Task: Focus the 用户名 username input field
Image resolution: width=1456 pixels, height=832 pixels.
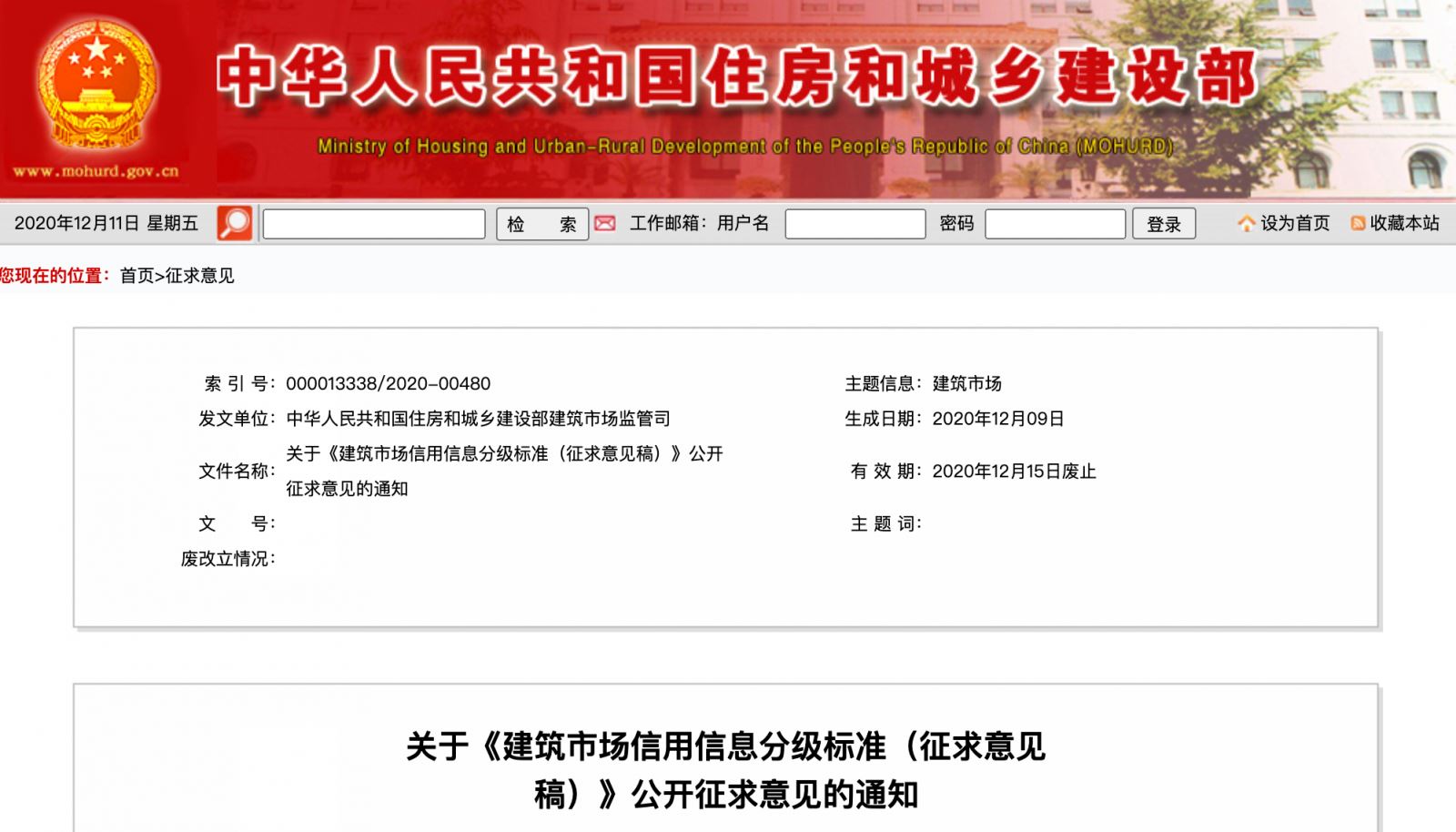Action: [854, 224]
